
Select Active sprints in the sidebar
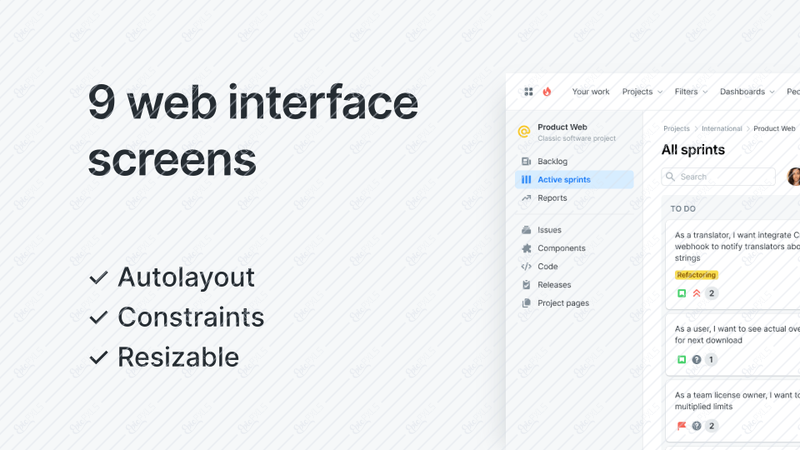574,180
